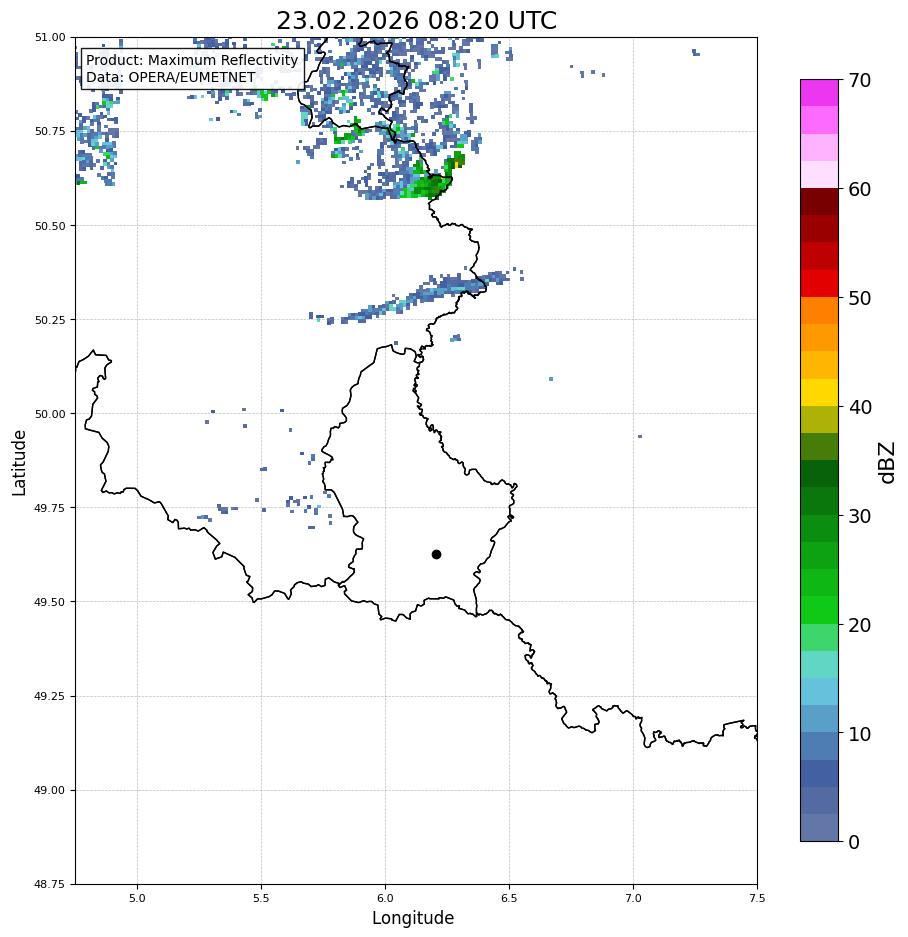The height and width of the screenshot is (937, 908).
Task: Click the 30 tick label on the colorbar
Action: click(860, 516)
